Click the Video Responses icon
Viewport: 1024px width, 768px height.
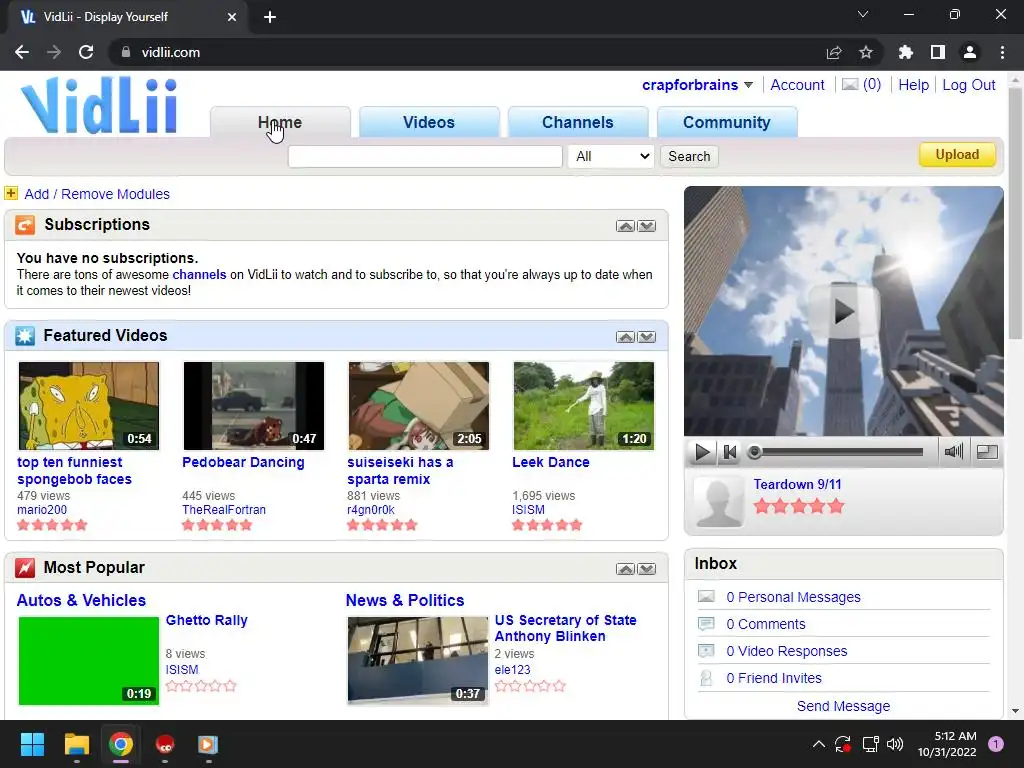coord(706,650)
